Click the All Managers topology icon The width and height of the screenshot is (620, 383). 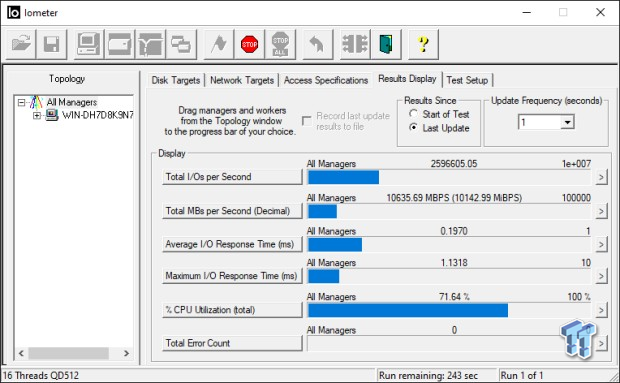coord(36,102)
